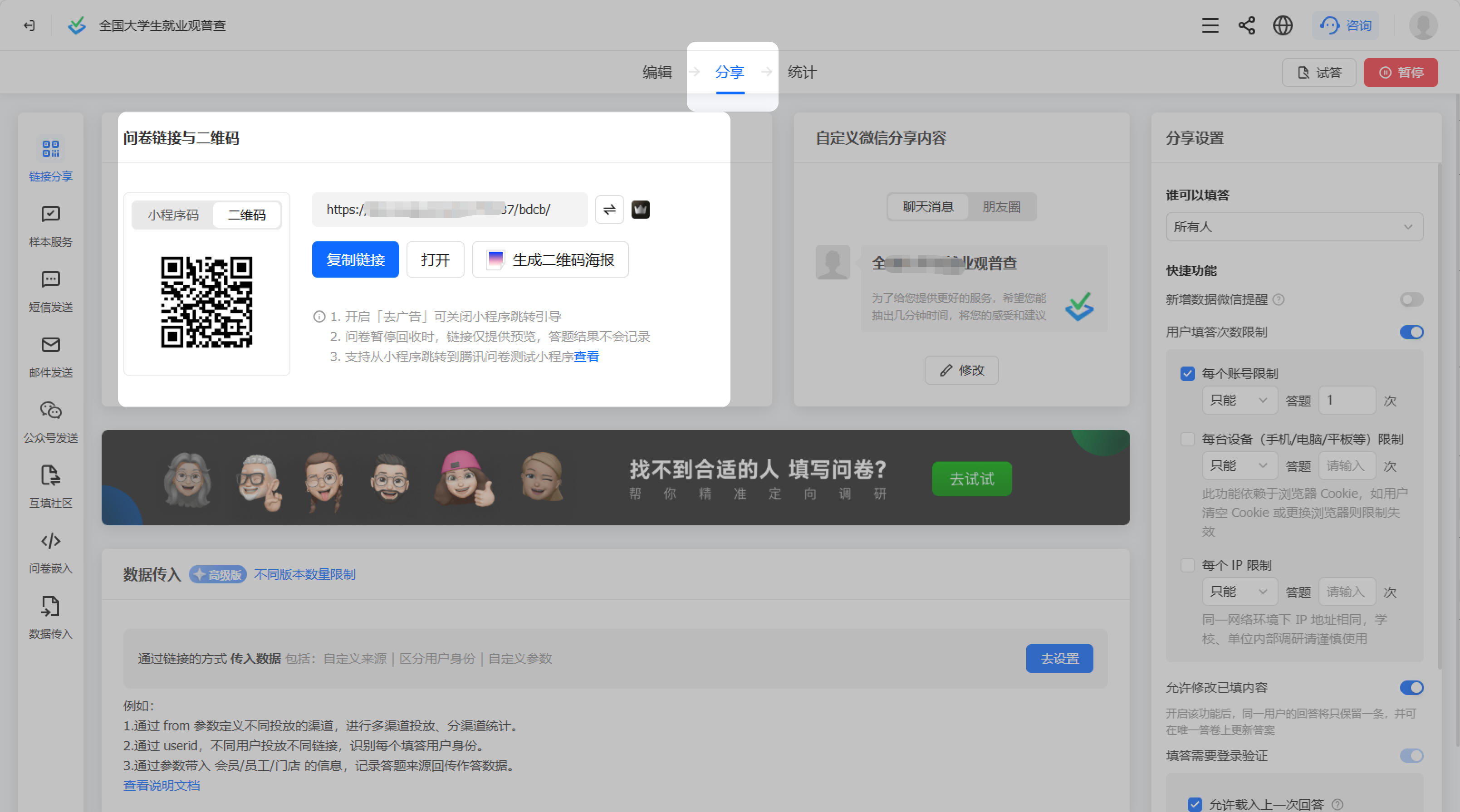The image size is (1460, 812).
Task: Check 每个 IP 限制 checkbox
Action: (1187, 565)
